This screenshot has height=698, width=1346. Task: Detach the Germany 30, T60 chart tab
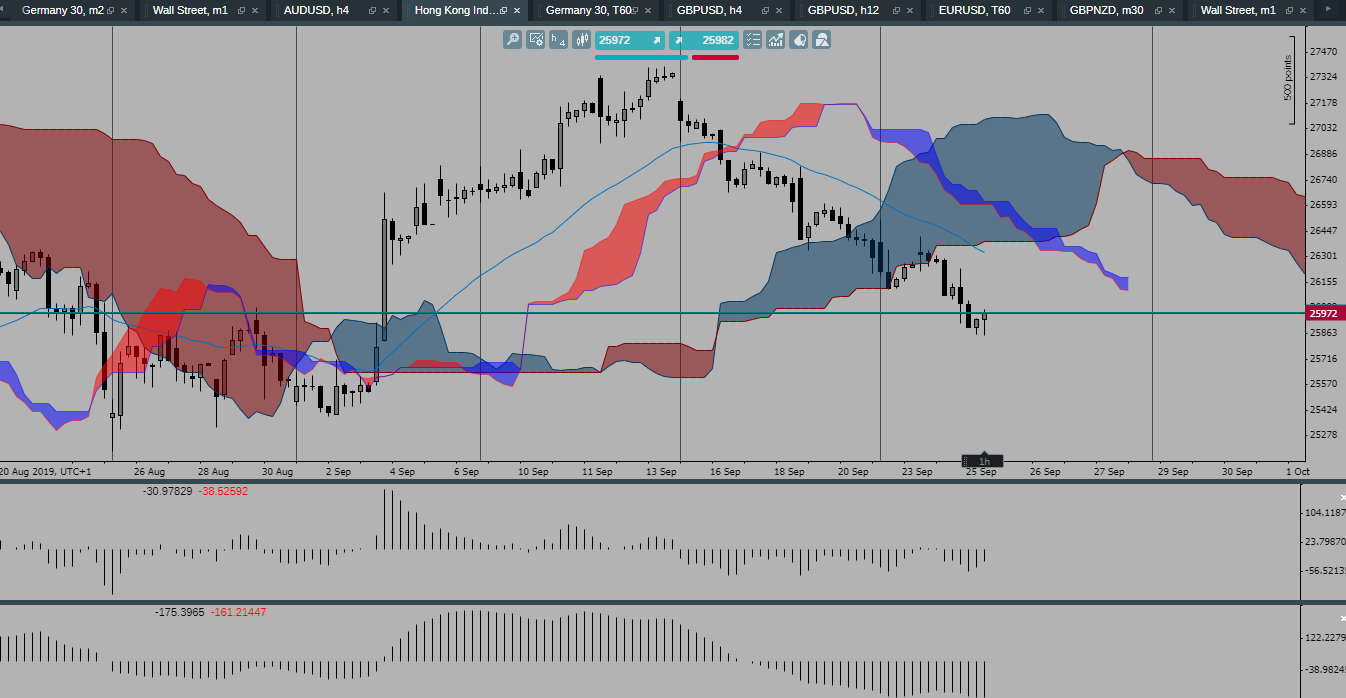(x=635, y=10)
